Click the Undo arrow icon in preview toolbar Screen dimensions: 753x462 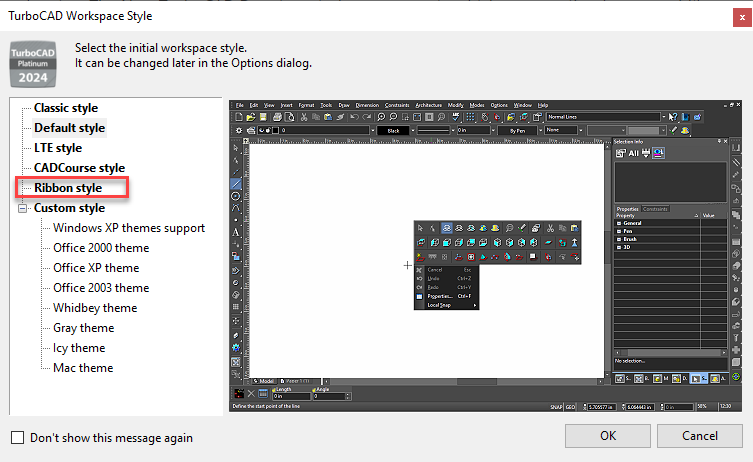354,117
